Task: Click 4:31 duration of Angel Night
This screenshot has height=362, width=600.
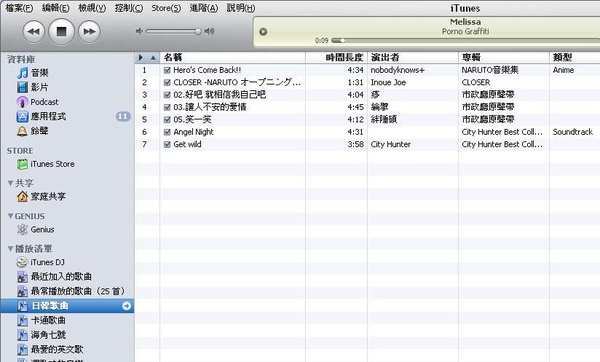Action: point(355,132)
